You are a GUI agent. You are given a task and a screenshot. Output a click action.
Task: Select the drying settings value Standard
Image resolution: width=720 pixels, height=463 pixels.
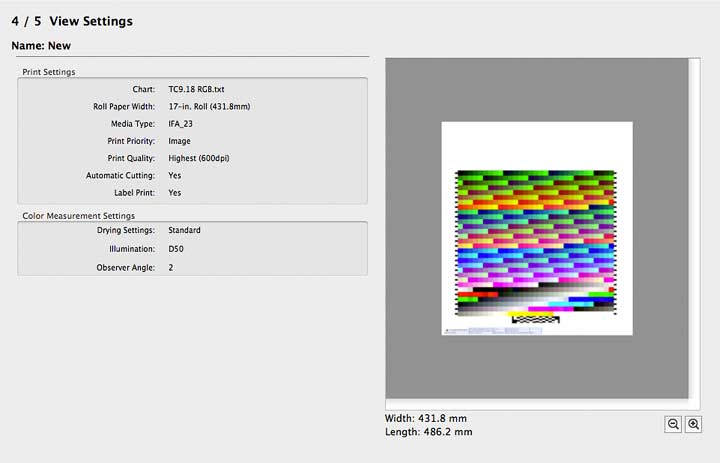point(184,230)
